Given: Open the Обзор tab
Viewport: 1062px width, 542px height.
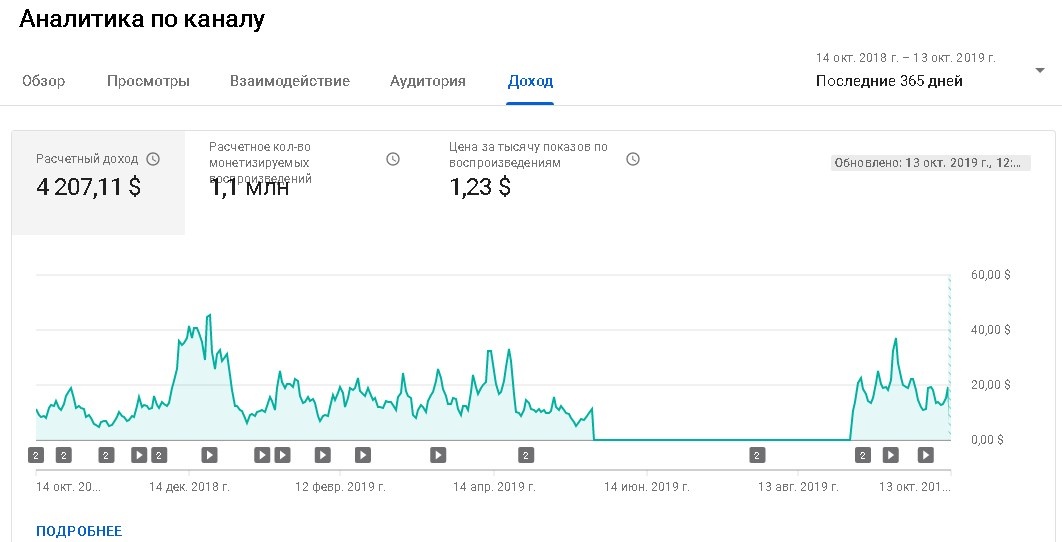Looking at the screenshot, I should (43, 81).
